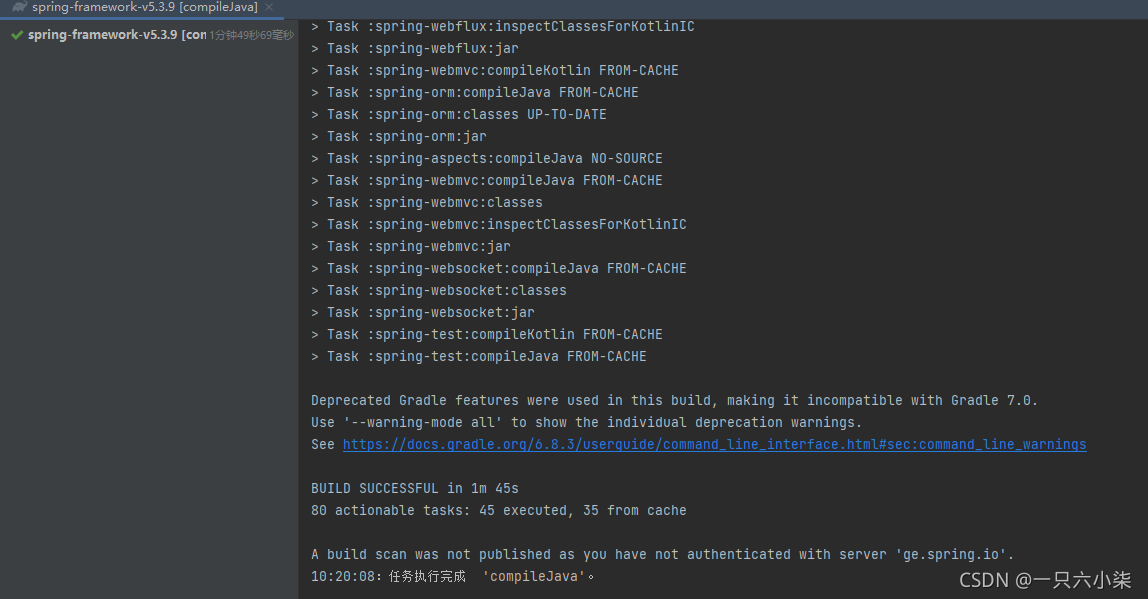Click the line 'Task :spring-webflux:inspectClassesForKotlinIC'
The height and width of the screenshot is (599, 1148).
point(502,26)
